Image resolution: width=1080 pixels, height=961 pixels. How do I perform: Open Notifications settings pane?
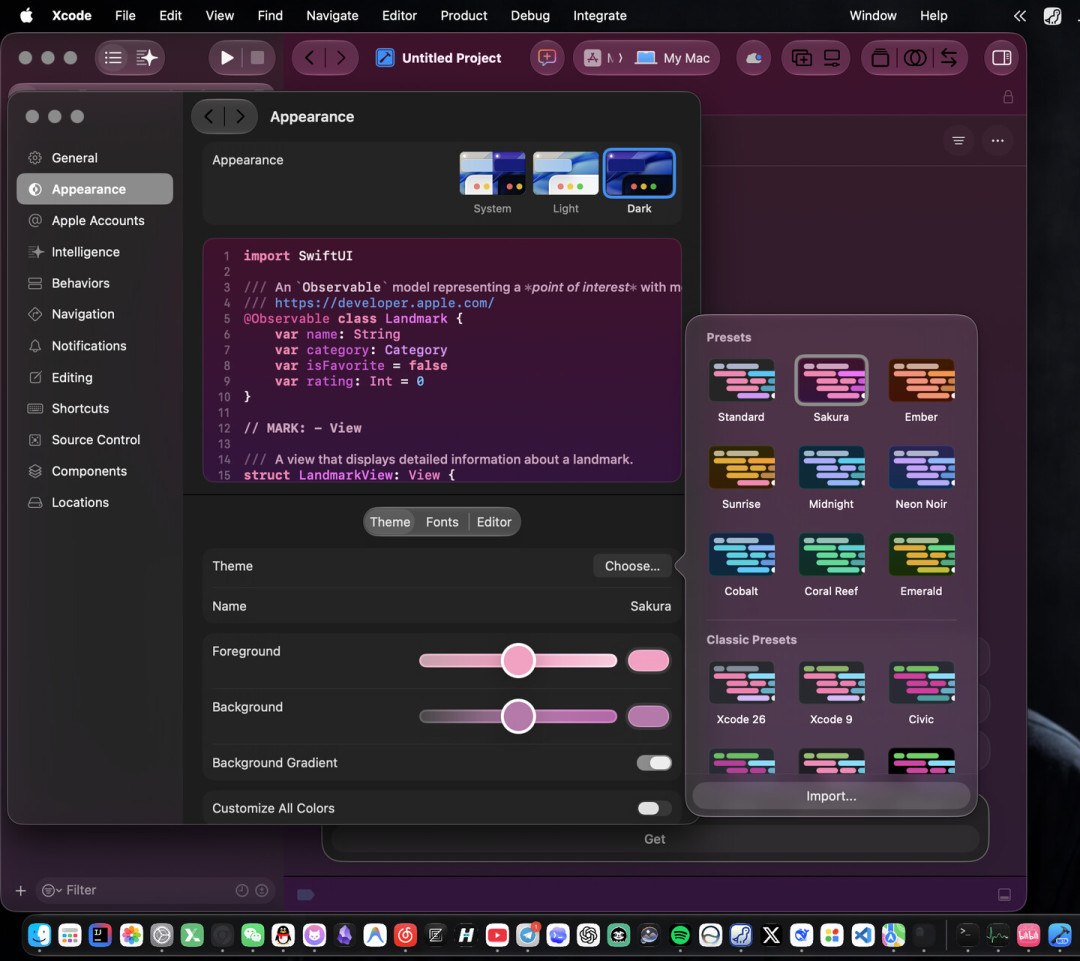pyautogui.click(x=95, y=346)
